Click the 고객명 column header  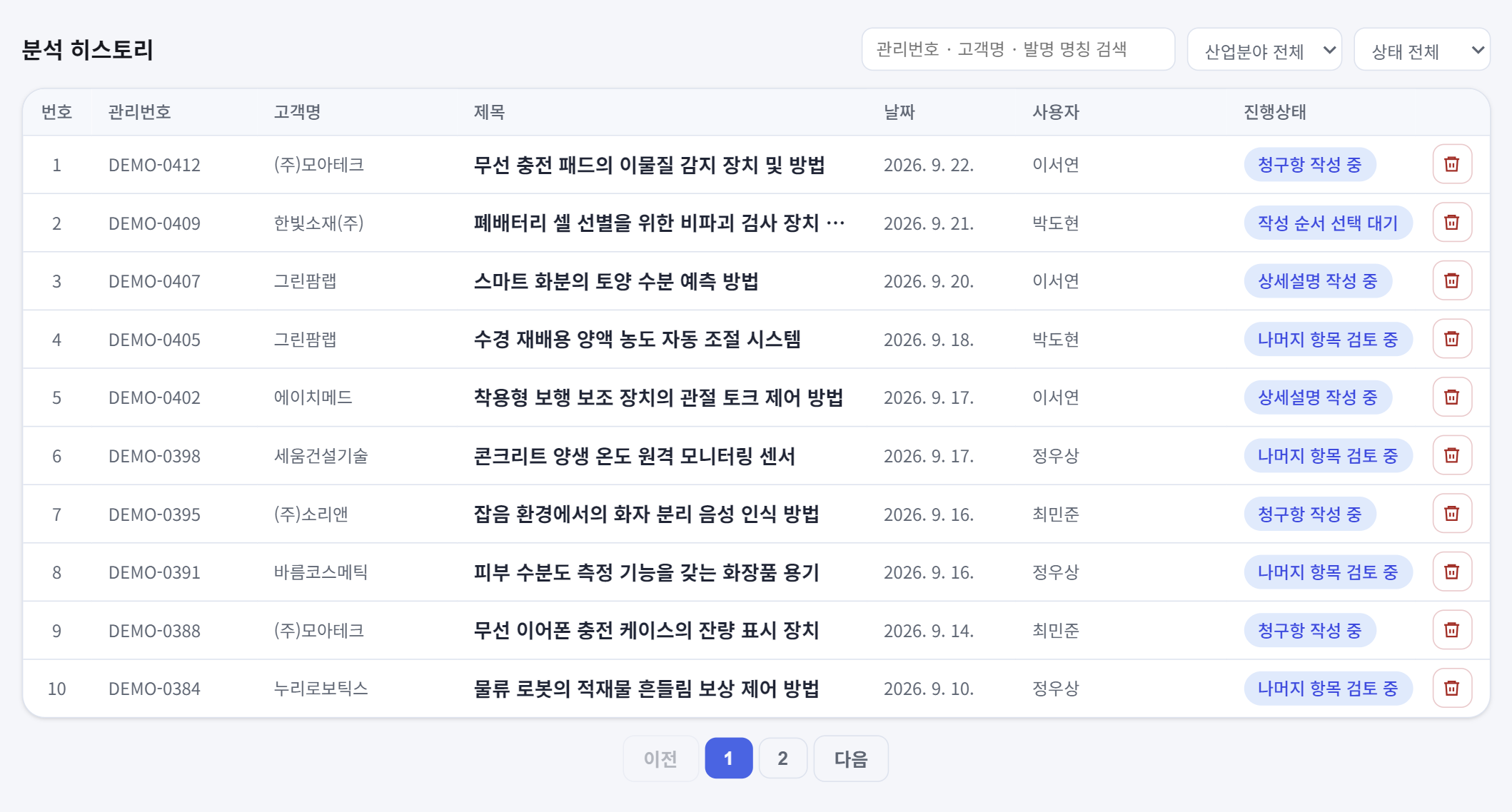point(297,112)
